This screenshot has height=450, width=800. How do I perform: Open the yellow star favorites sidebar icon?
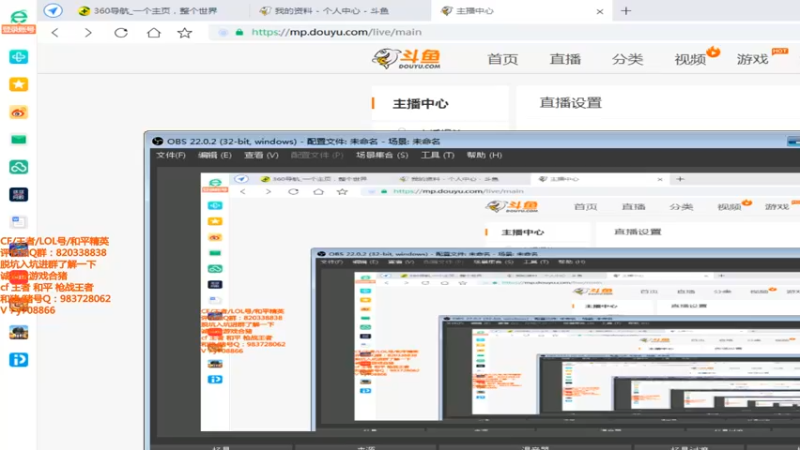(x=18, y=84)
